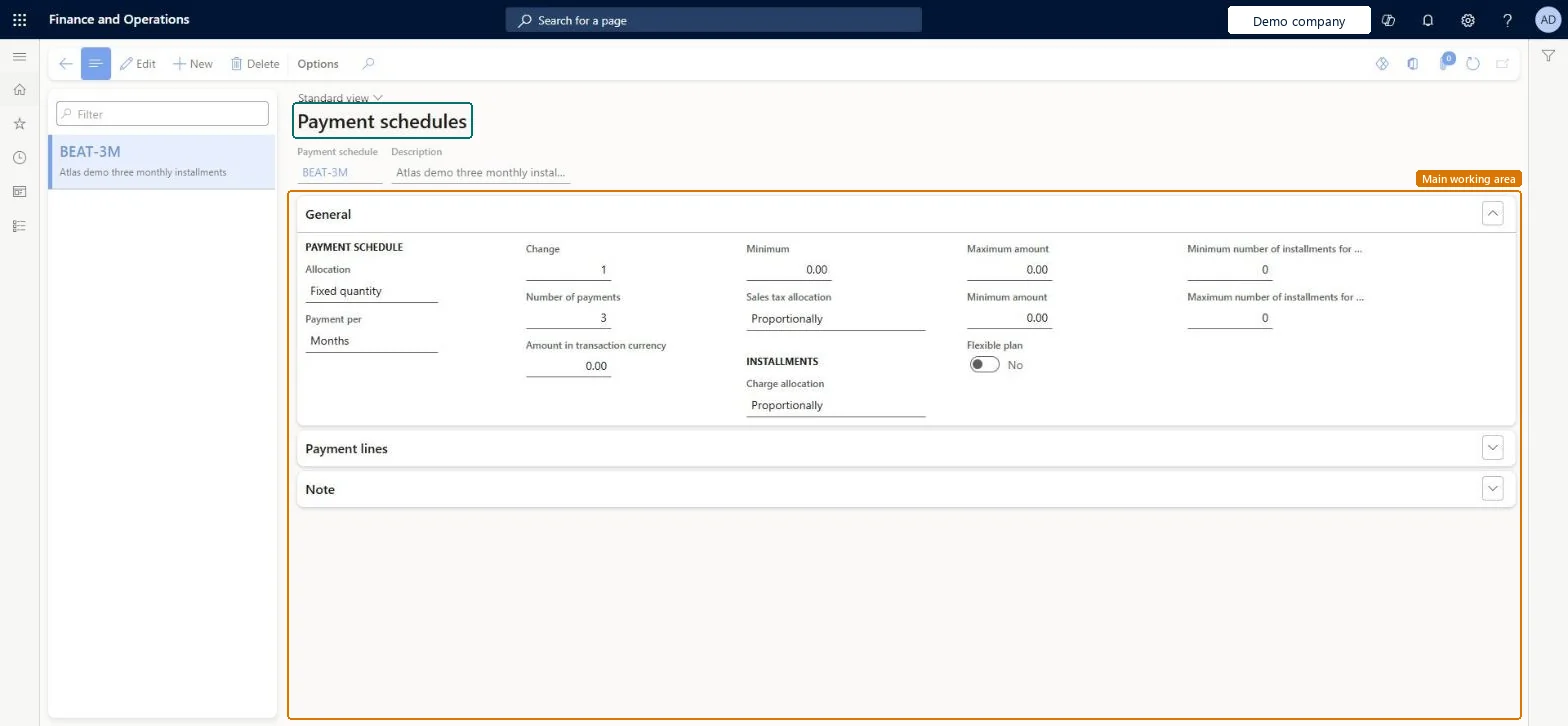Image resolution: width=1568 pixels, height=726 pixels.
Task: Collapse the General section
Action: click(1493, 213)
